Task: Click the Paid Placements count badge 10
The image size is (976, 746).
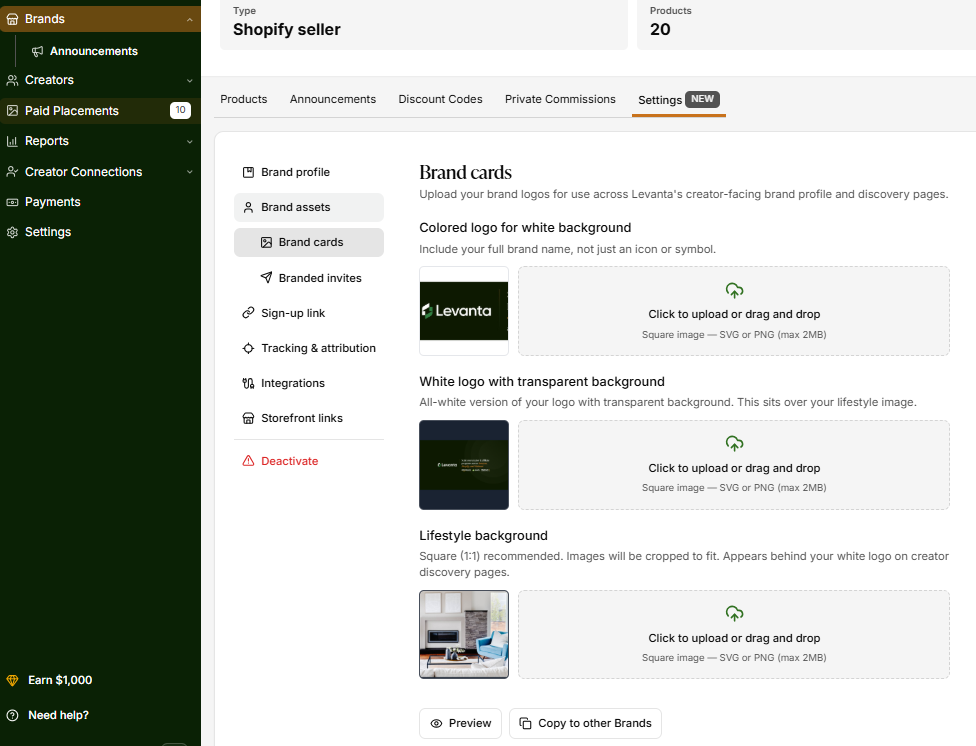Action: click(181, 110)
